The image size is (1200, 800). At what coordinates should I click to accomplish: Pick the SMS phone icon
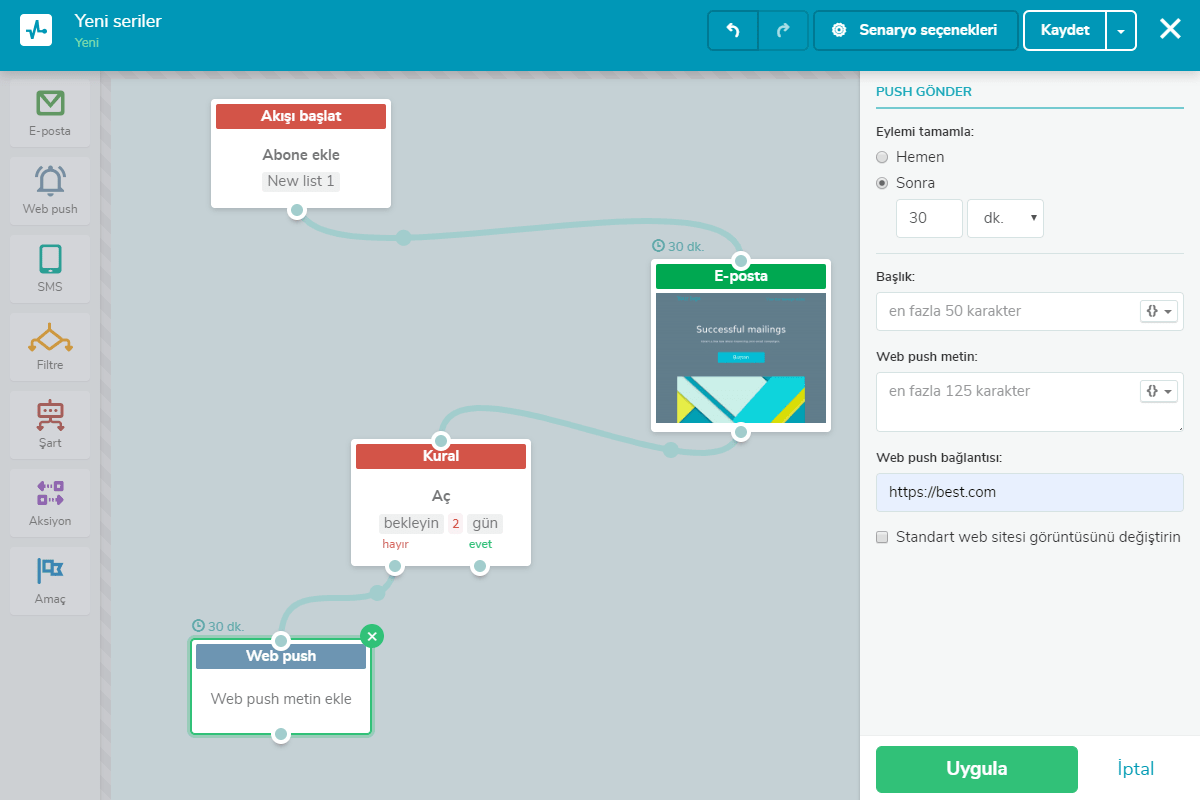tap(50, 259)
